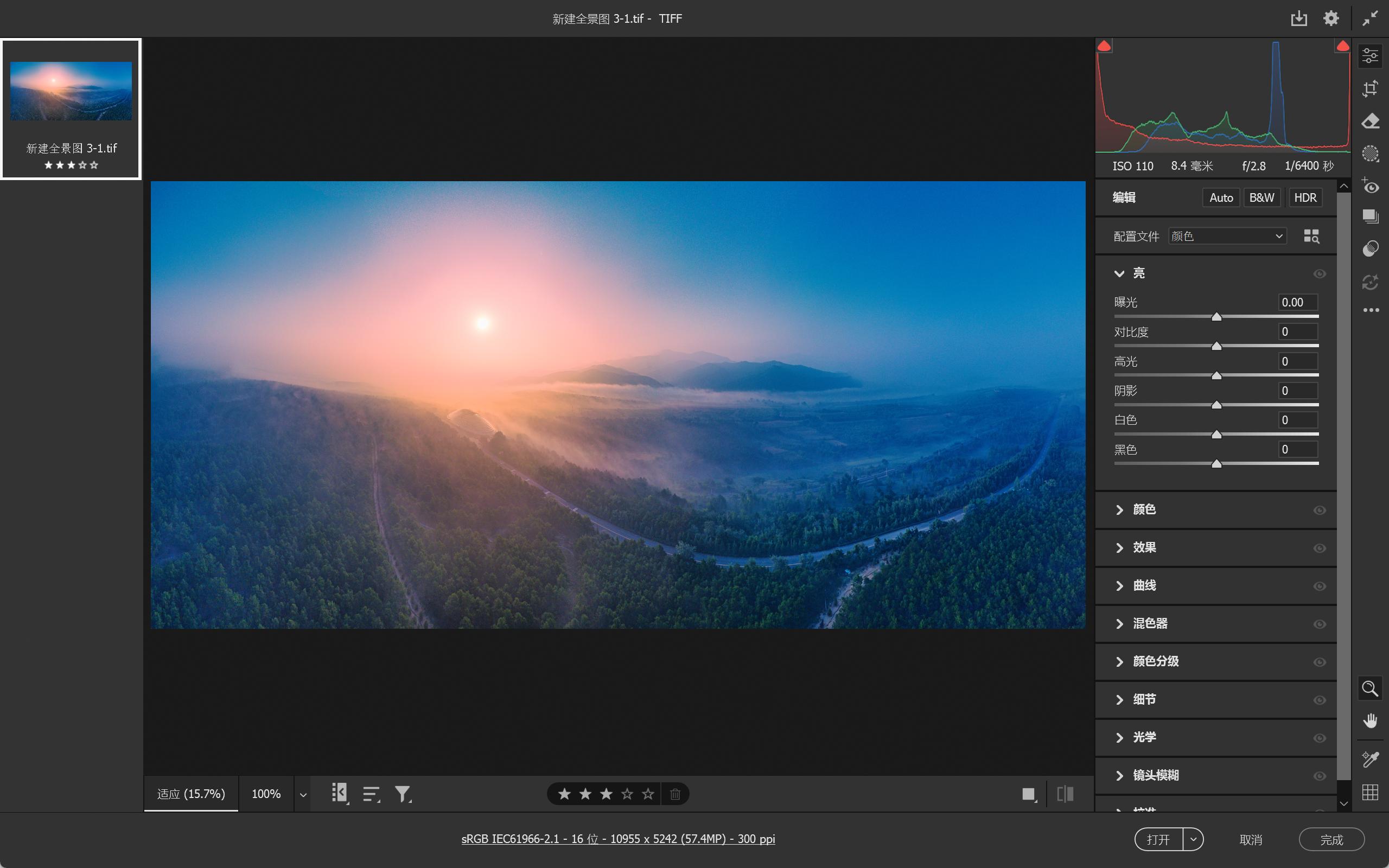Toggle visibility of 亮 panel edits
The height and width of the screenshot is (868, 1389).
click(x=1319, y=274)
